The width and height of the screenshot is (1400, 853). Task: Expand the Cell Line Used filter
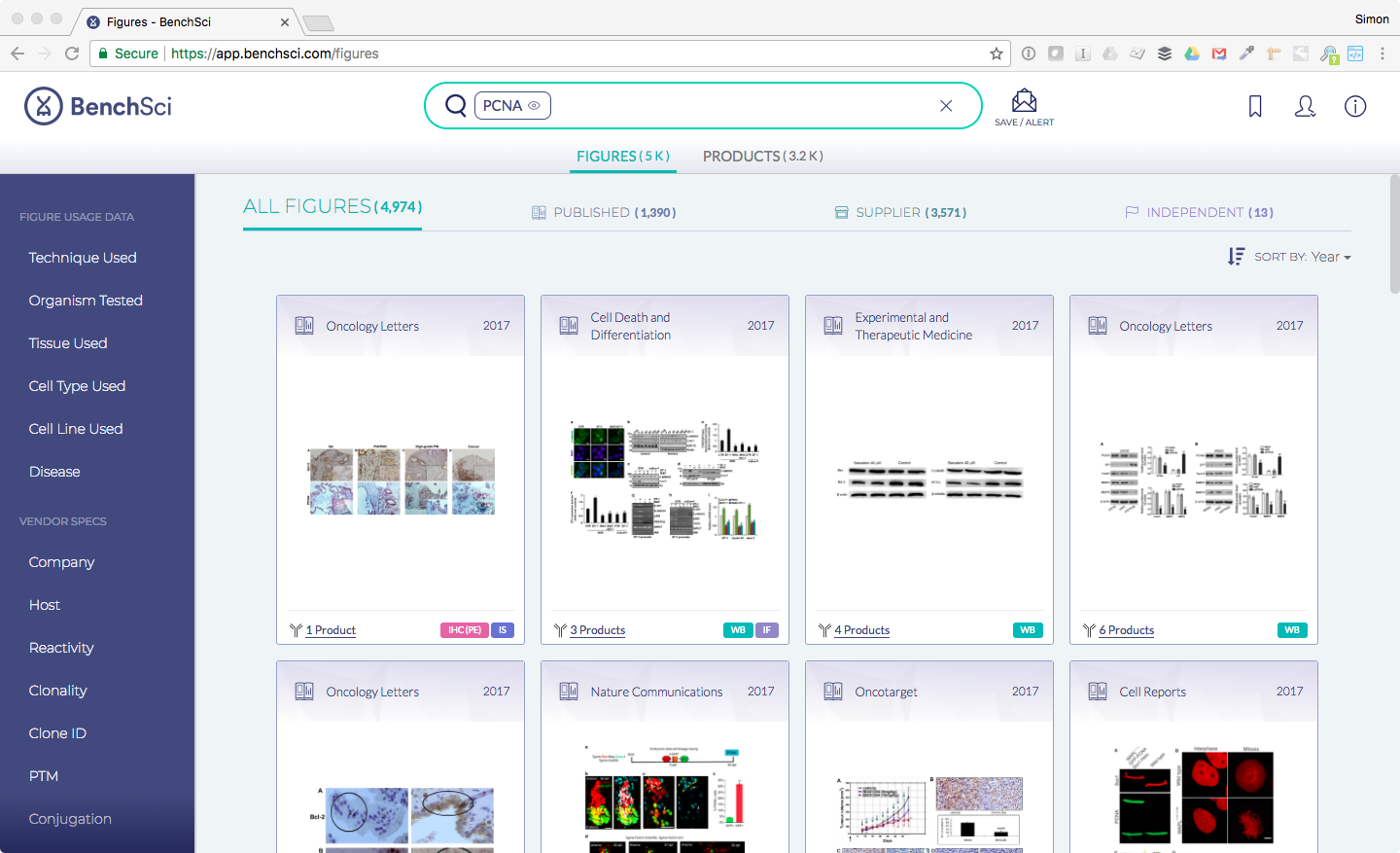76,429
